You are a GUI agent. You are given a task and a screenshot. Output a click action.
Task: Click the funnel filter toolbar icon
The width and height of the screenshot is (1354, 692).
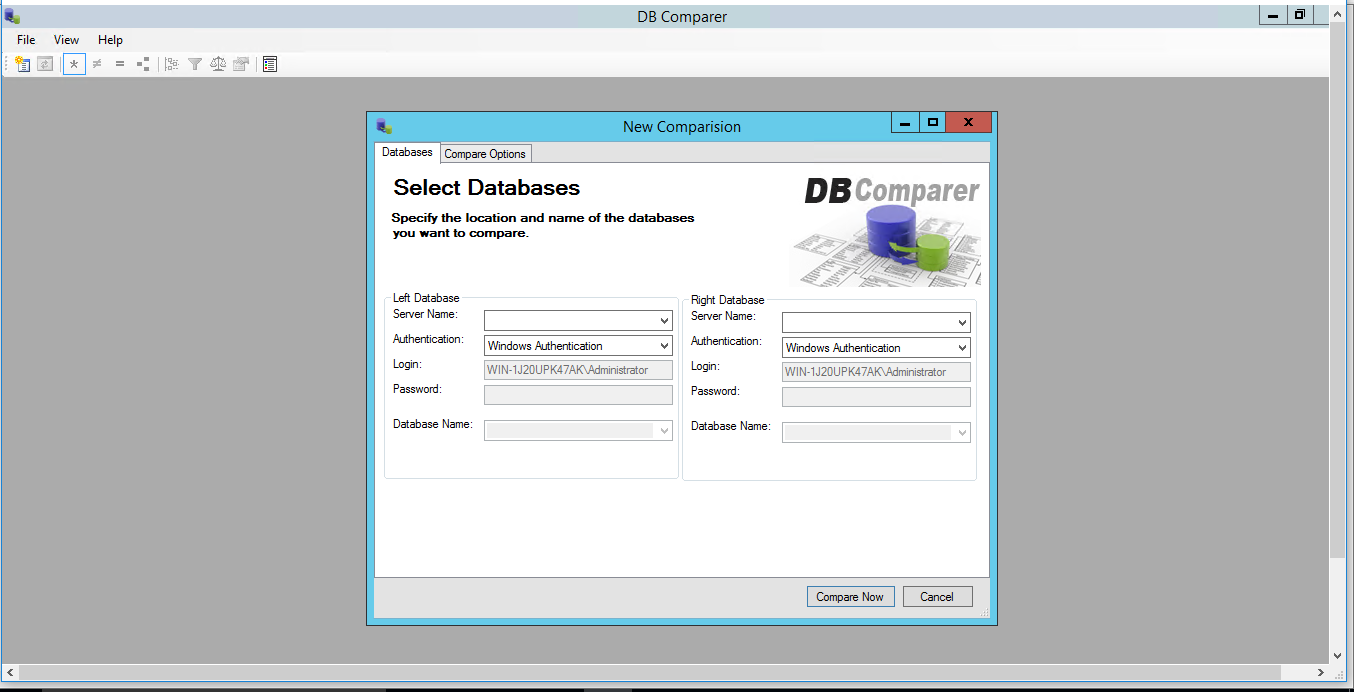tap(195, 64)
